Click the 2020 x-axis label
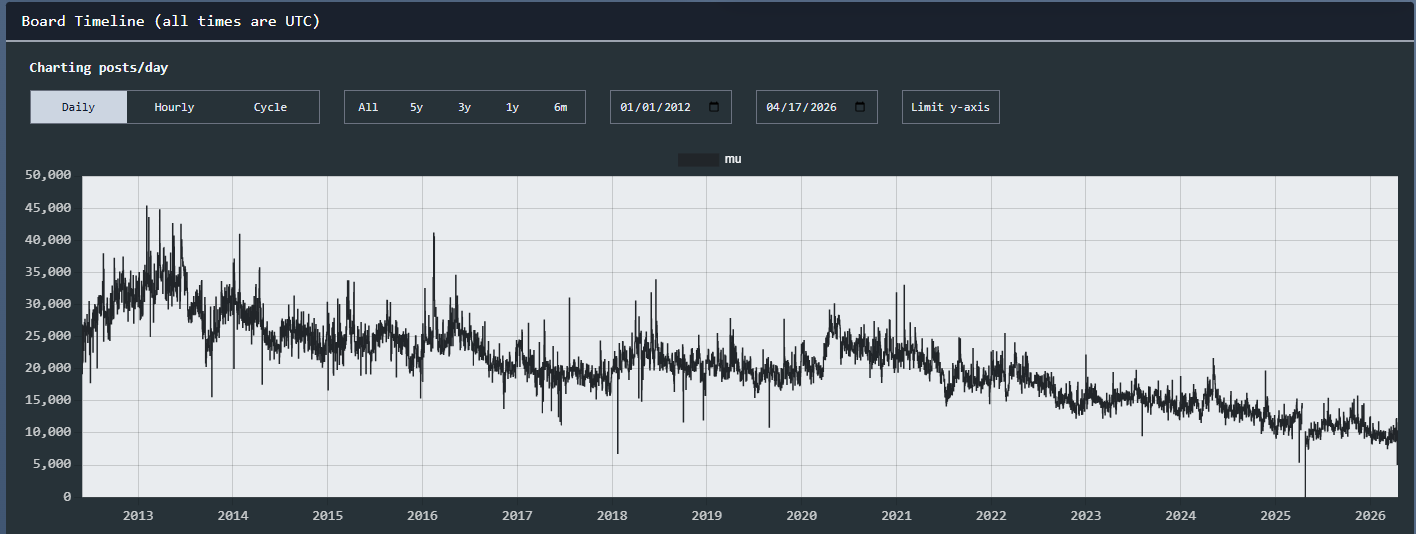The width and height of the screenshot is (1416, 534). [x=801, y=516]
